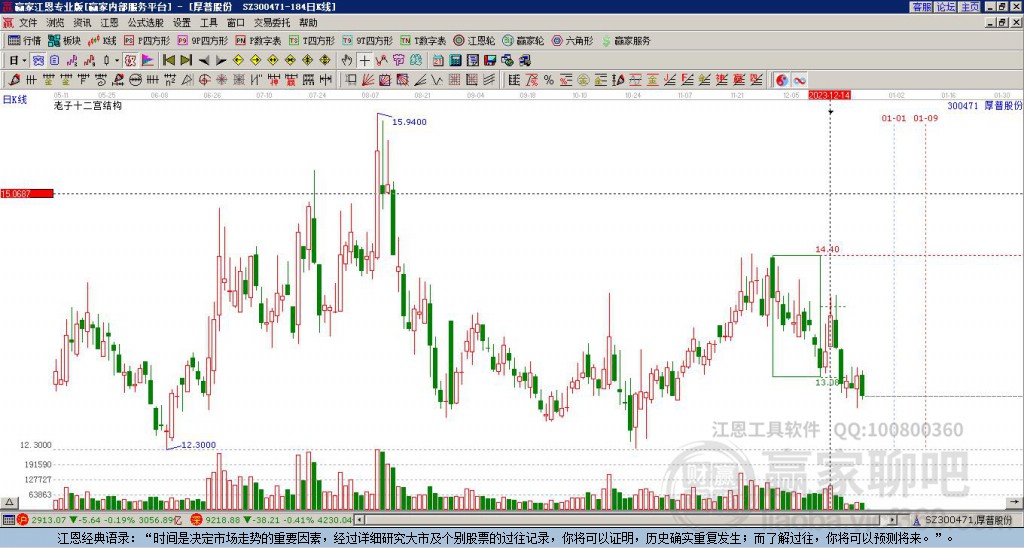Select the zigzag wave line tool

click(x=437, y=80)
